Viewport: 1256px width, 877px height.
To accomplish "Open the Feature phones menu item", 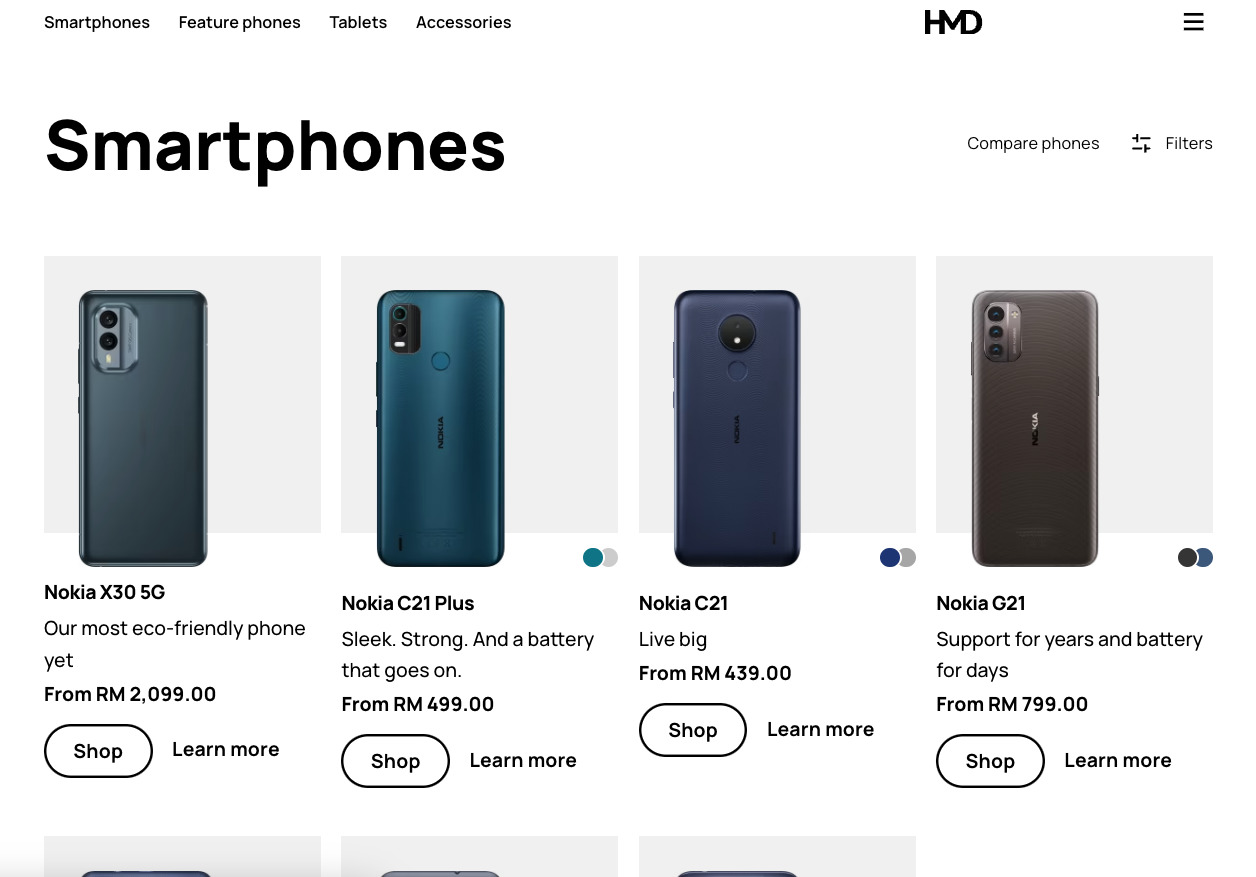I will click(239, 22).
